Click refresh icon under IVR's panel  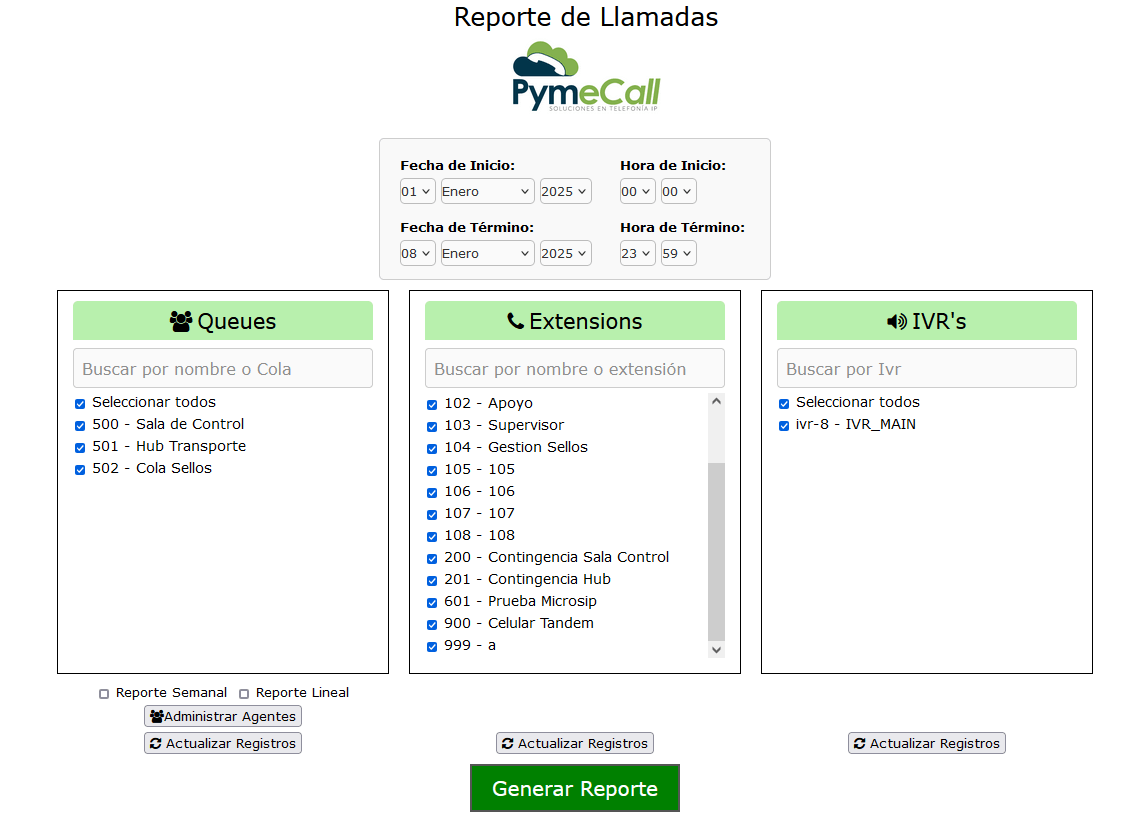[x=859, y=743]
